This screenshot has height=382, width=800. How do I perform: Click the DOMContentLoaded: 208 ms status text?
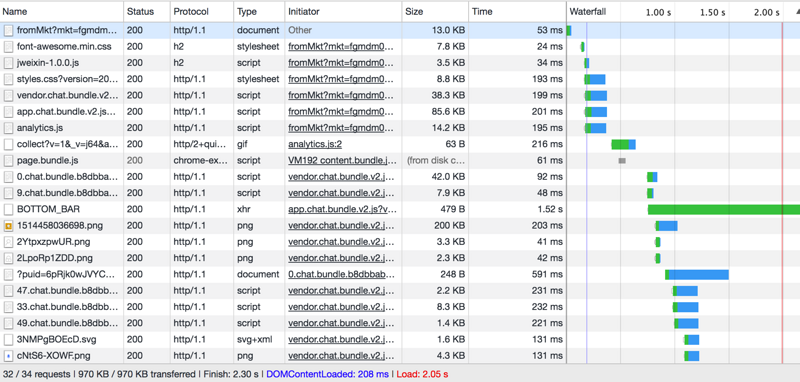point(327,374)
